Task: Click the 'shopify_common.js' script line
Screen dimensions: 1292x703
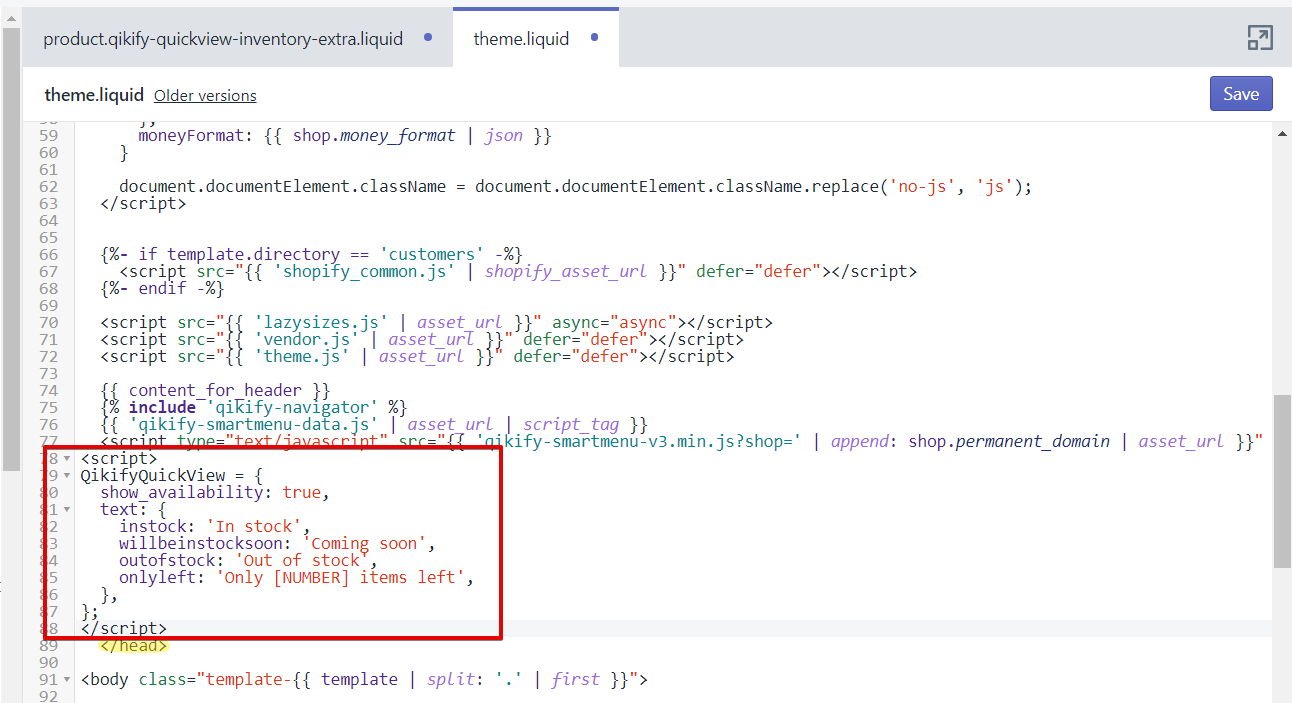Action: point(518,271)
